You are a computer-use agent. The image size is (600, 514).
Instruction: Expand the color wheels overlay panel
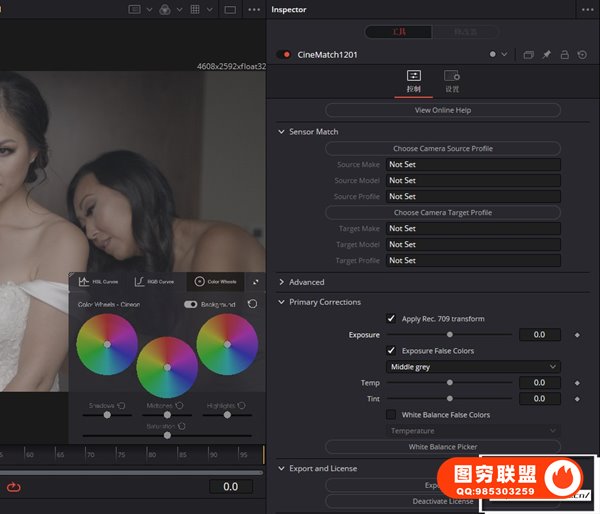point(254,282)
